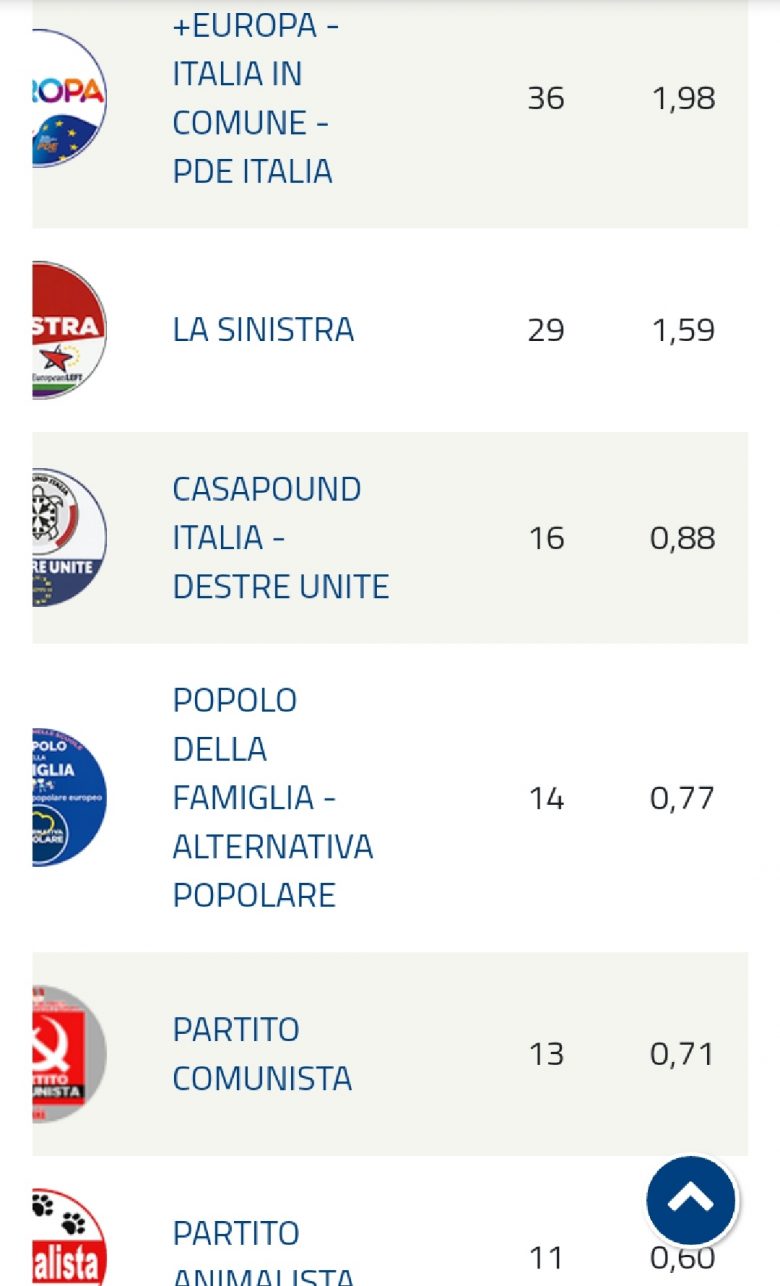Click CasaPound's 0,88 percentage value
Image resolution: width=780 pixels, height=1286 pixels.
point(683,538)
